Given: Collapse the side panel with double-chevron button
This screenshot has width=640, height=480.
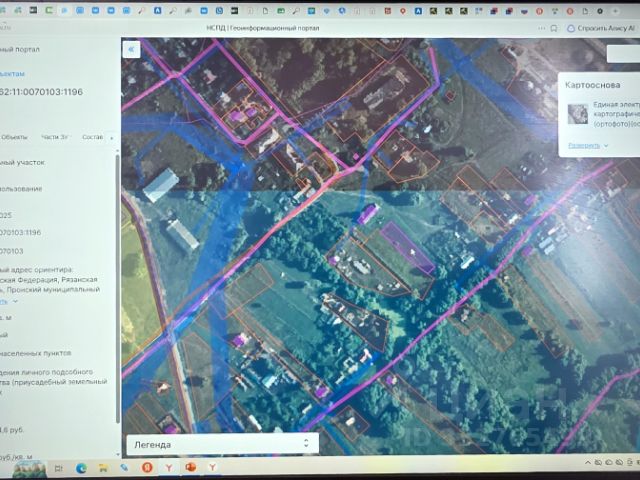Looking at the screenshot, I should 131,49.
